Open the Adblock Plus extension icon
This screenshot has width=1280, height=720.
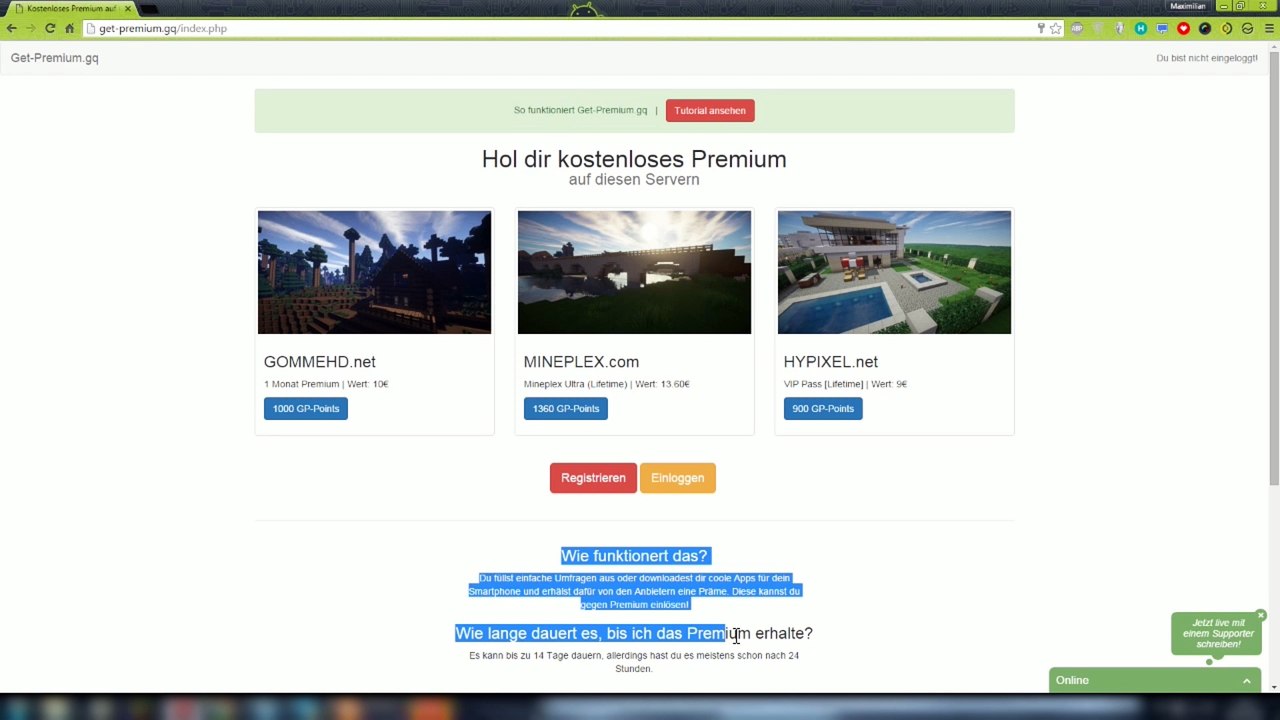1077,28
